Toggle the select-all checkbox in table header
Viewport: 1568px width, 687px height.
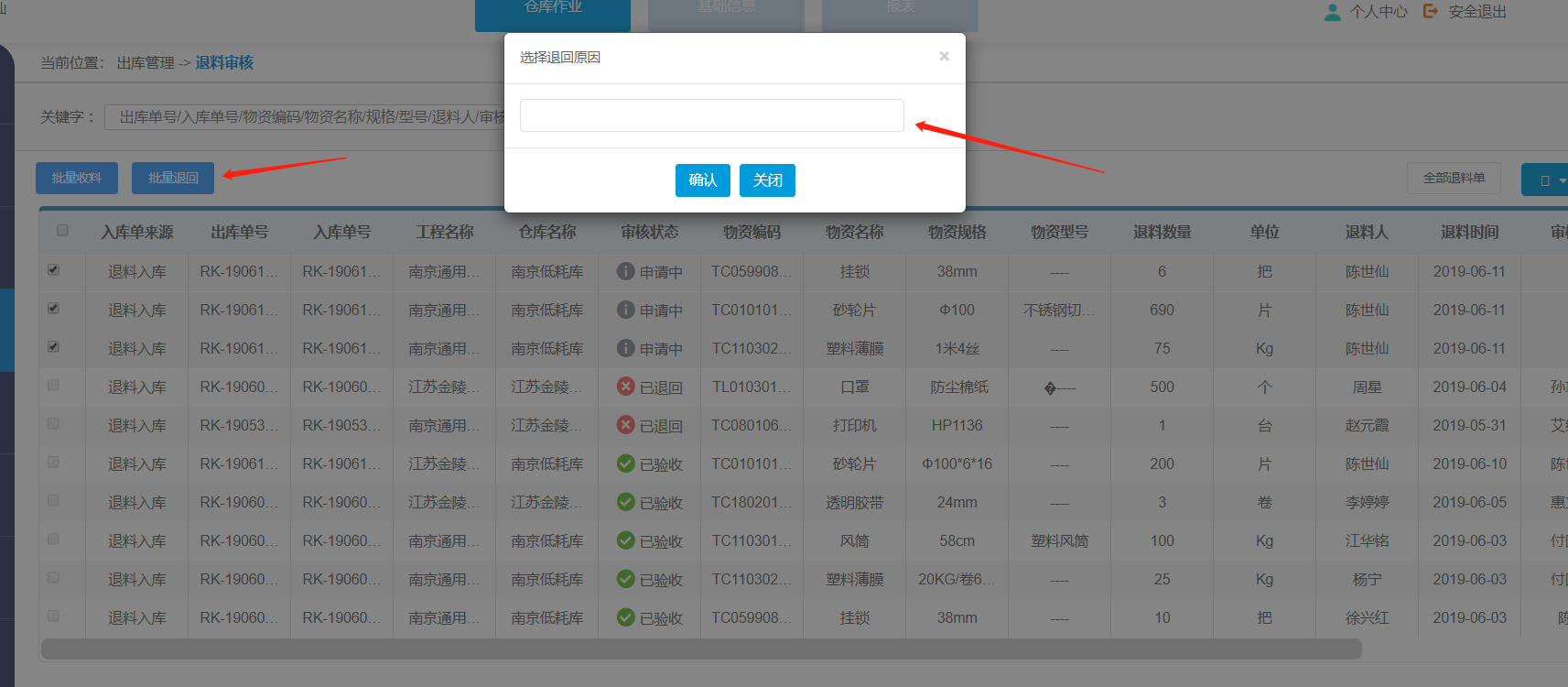tap(62, 231)
